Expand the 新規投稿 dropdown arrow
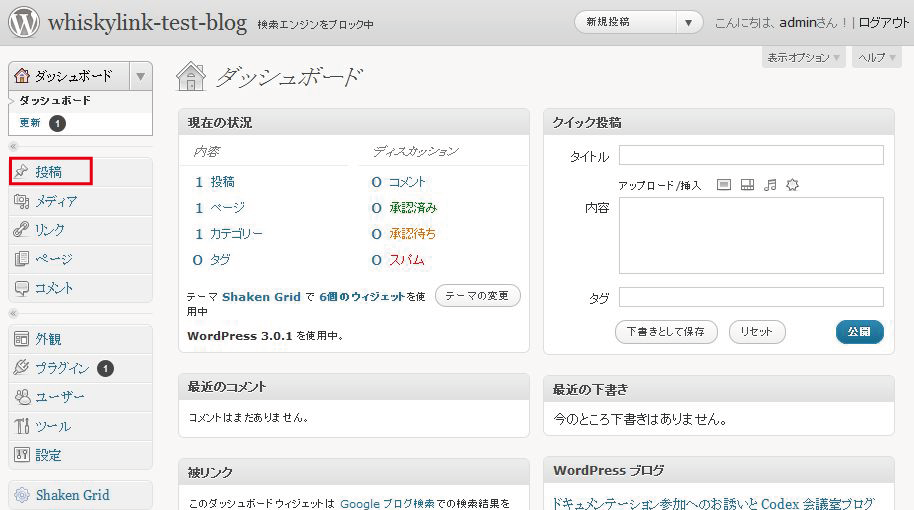914x510 pixels. (x=688, y=23)
